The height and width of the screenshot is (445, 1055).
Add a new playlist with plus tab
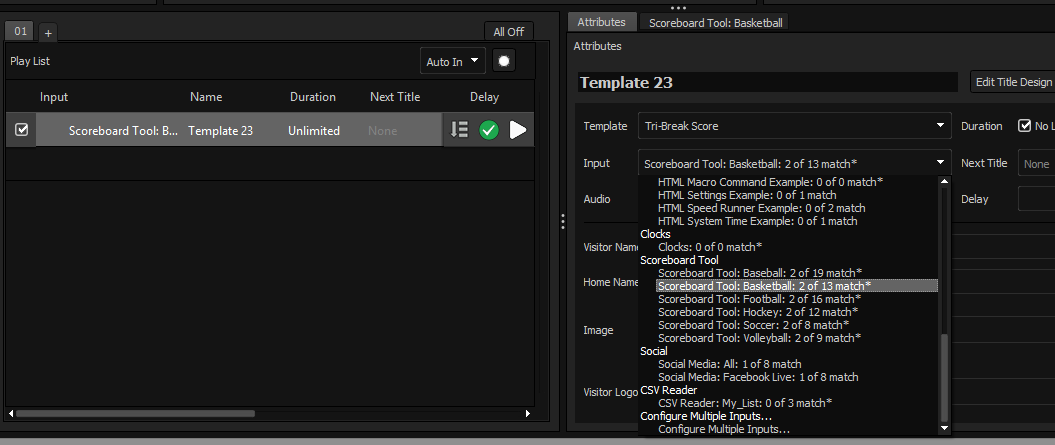[48, 33]
